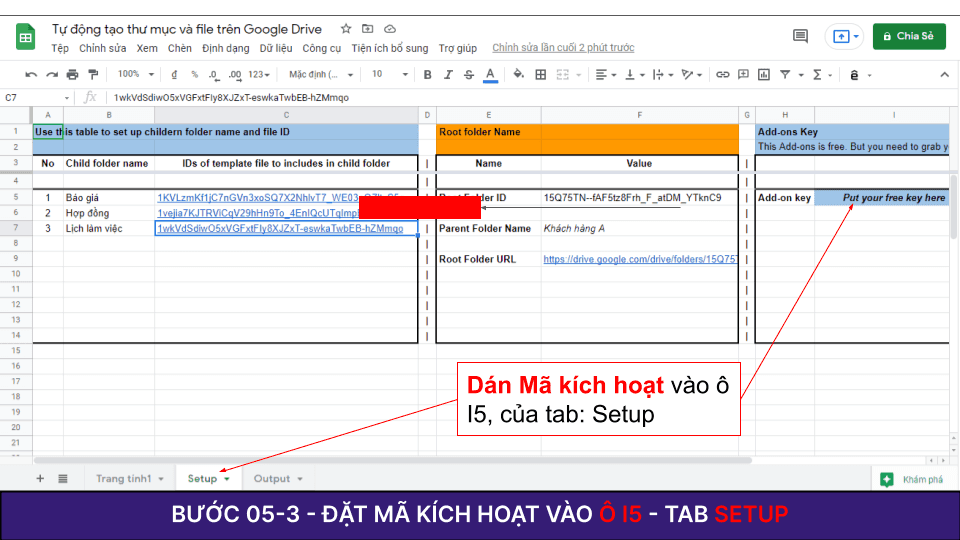Expand the Setup sheet tab menu arrow
The image size is (960, 540).
(227, 479)
